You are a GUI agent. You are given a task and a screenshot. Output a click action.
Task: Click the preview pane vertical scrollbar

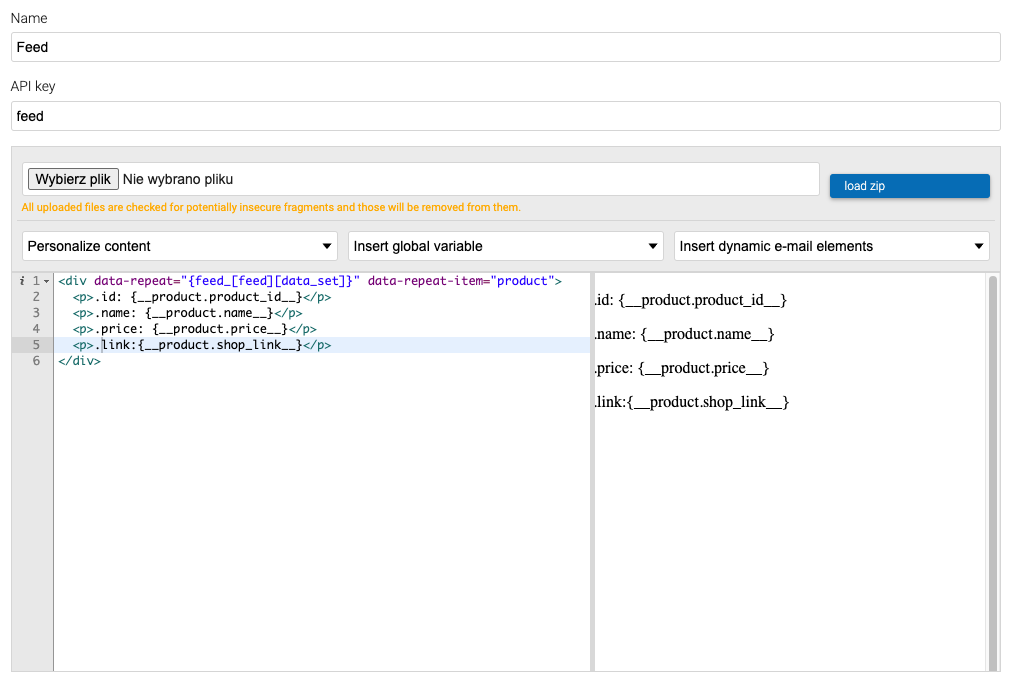coord(992,470)
